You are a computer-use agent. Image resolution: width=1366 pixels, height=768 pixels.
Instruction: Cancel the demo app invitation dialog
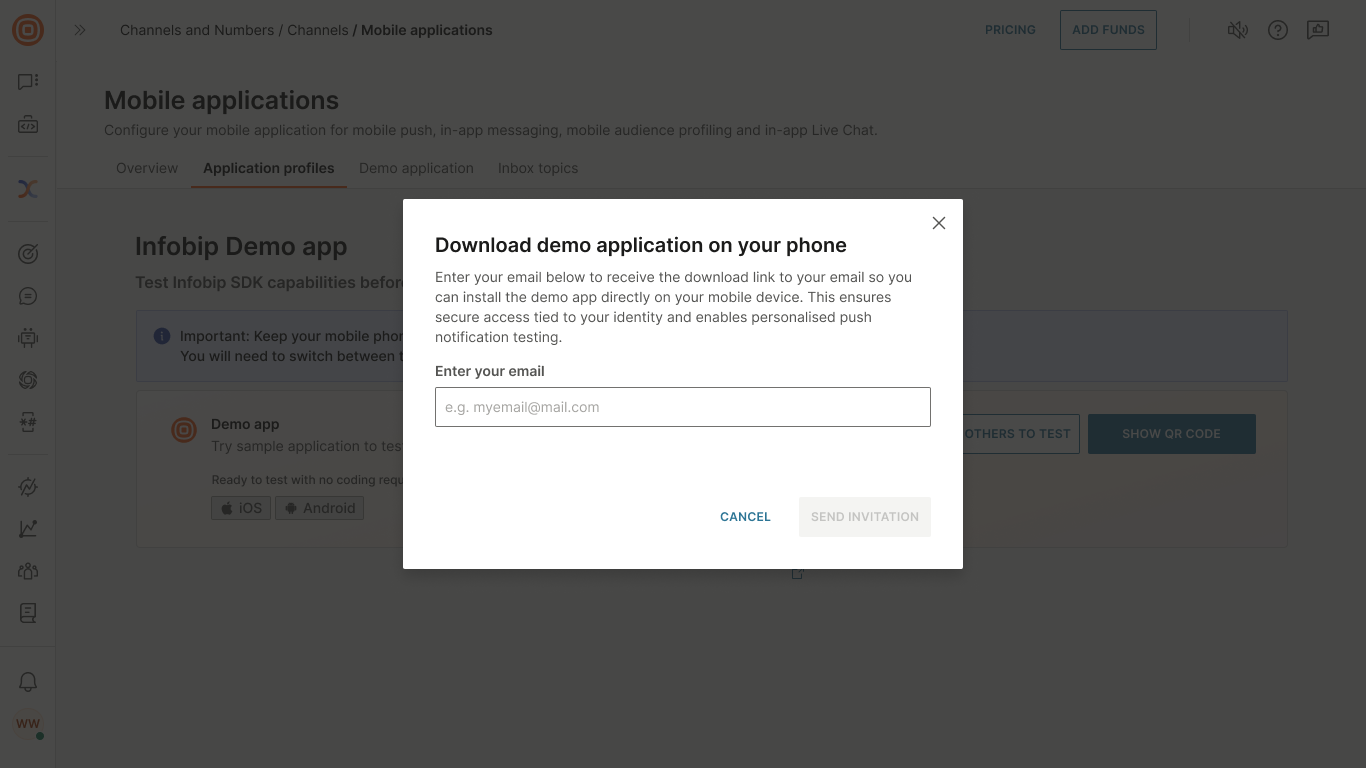[x=745, y=516]
